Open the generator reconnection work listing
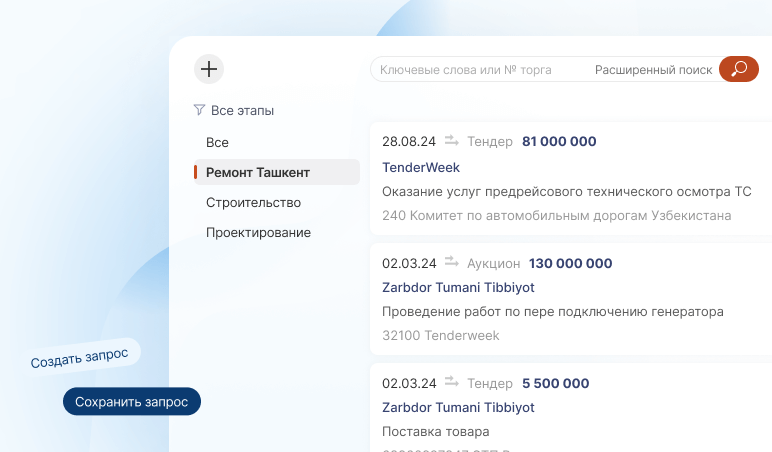Screen dimensions: 772x452 tap(552, 311)
